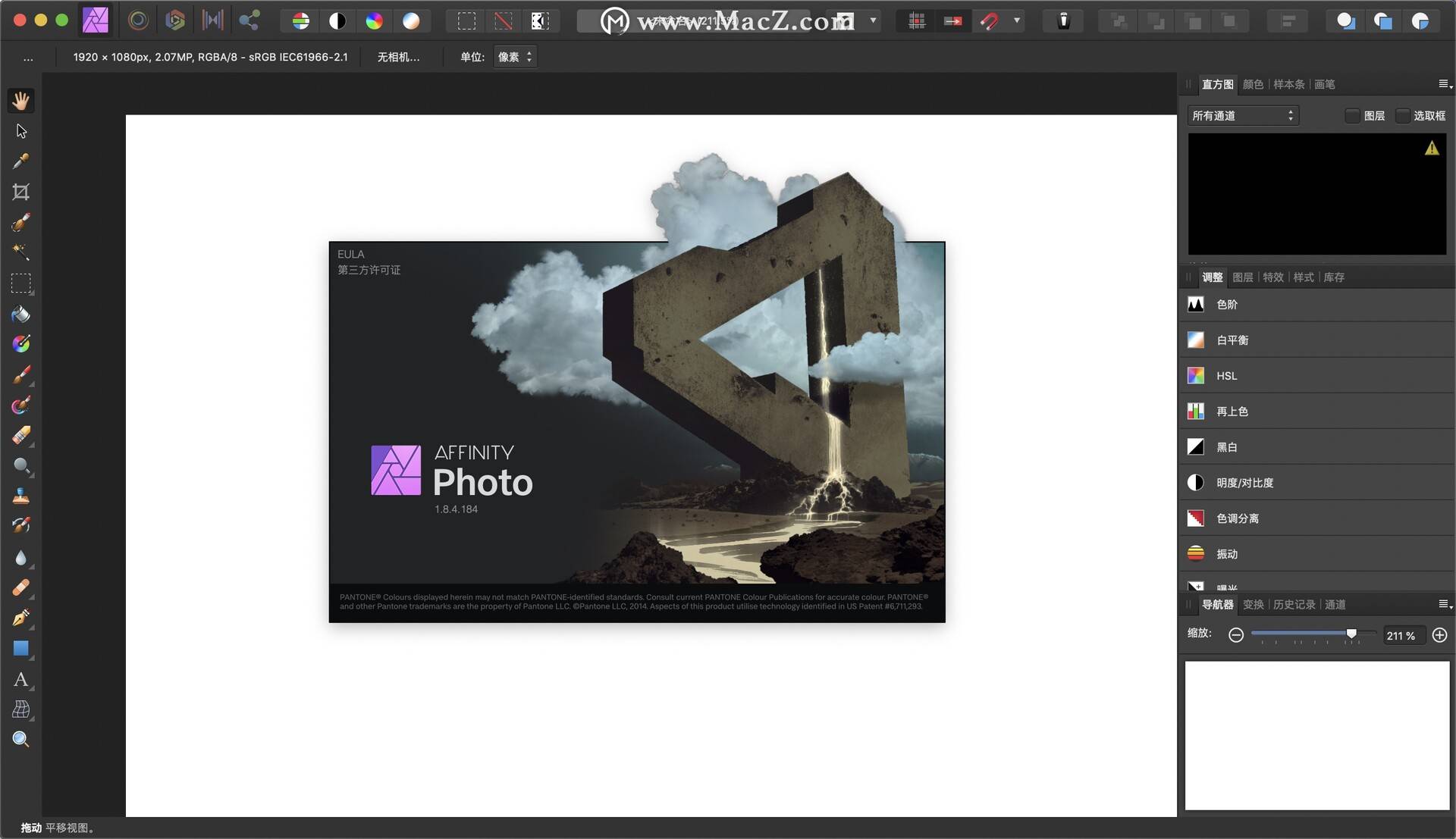Select the Erase Brush tool

tap(21, 435)
